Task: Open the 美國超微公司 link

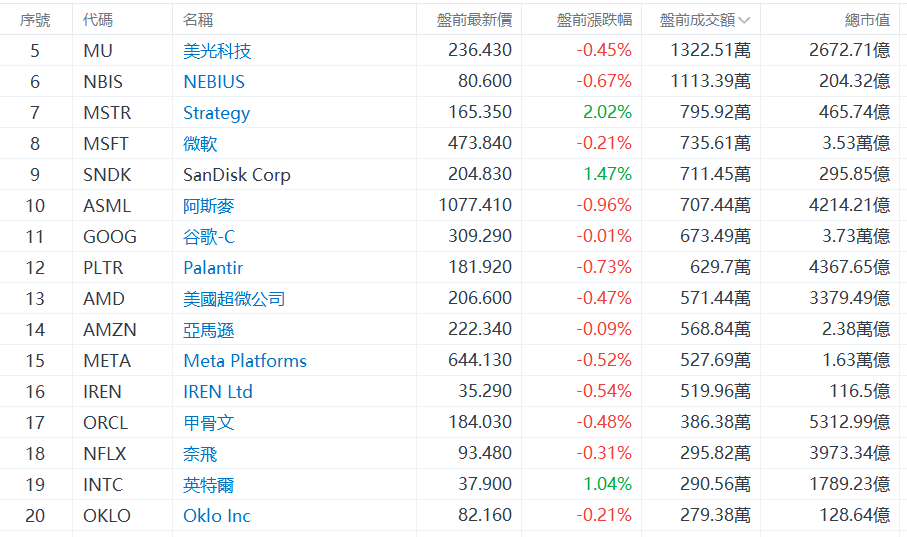Action: (x=234, y=299)
